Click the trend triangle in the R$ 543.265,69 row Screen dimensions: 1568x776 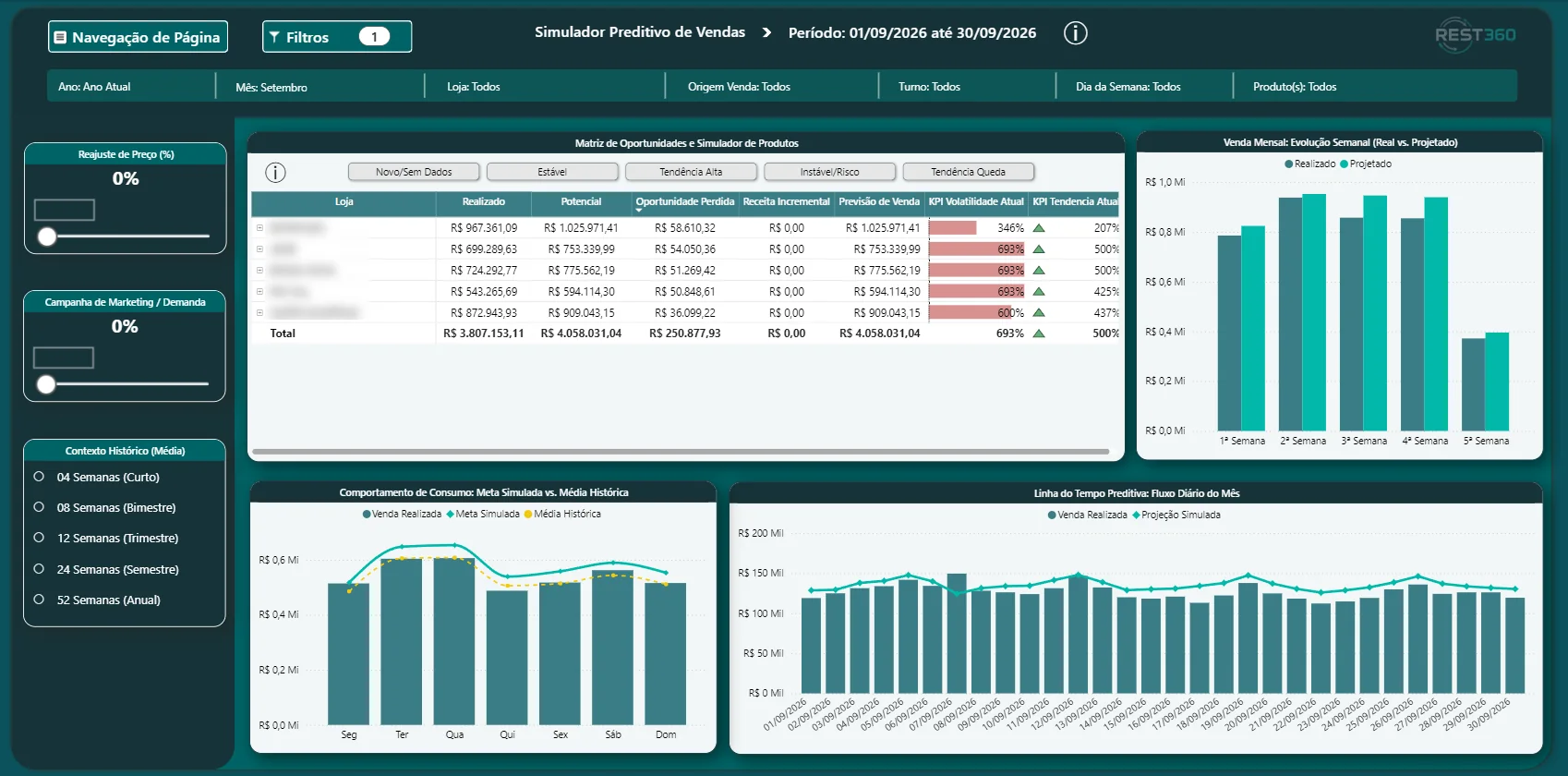click(1039, 292)
